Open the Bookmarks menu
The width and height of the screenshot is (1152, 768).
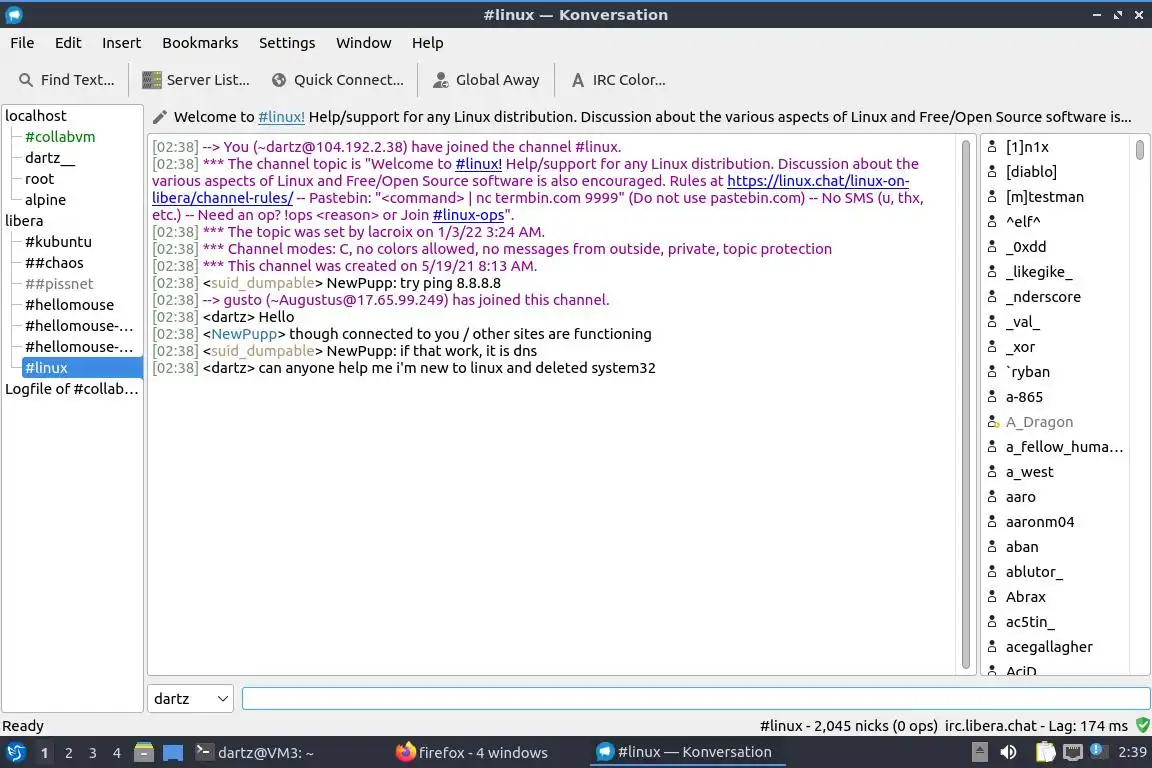tap(200, 43)
